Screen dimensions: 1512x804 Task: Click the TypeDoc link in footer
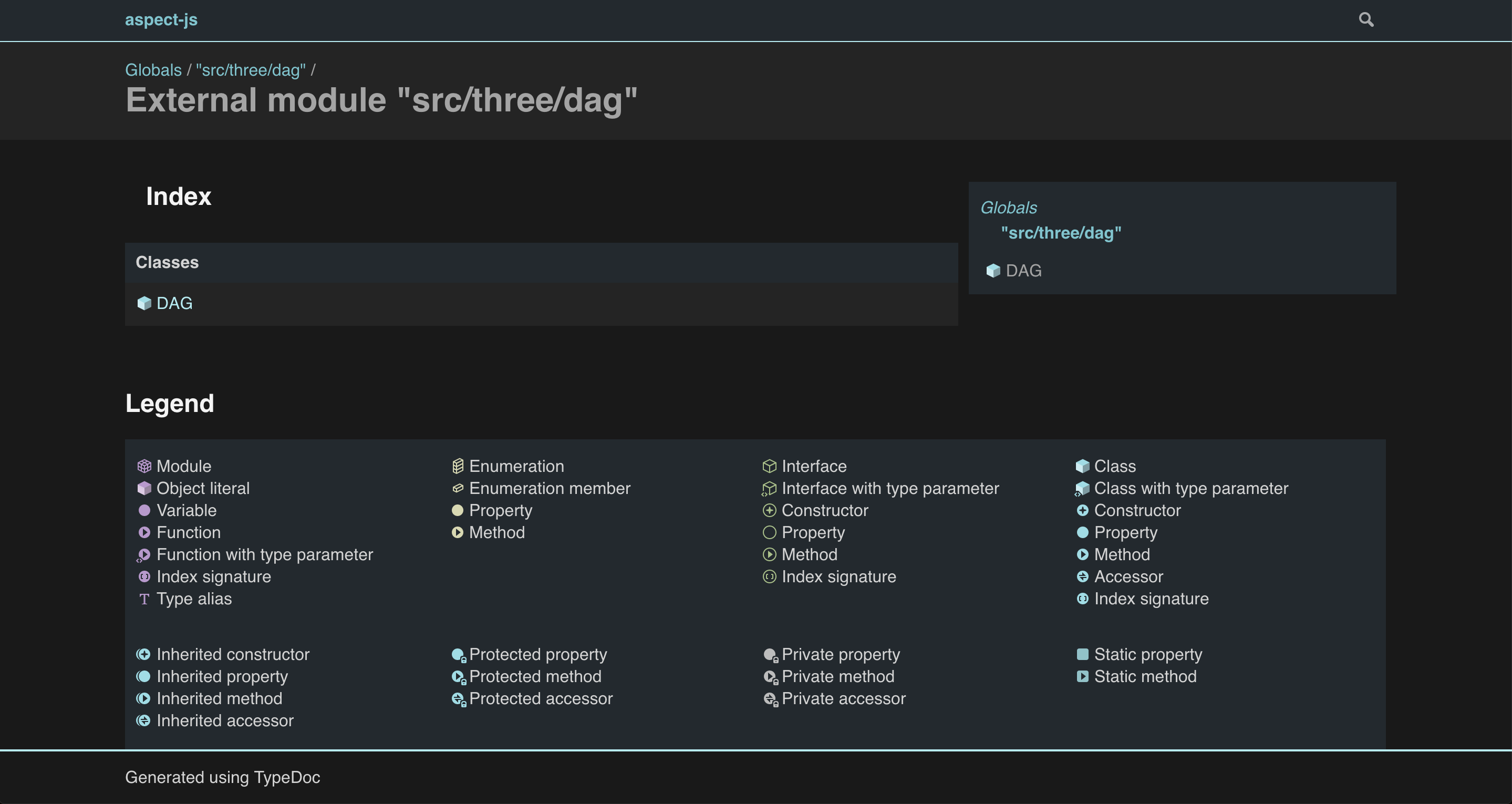[286, 777]
